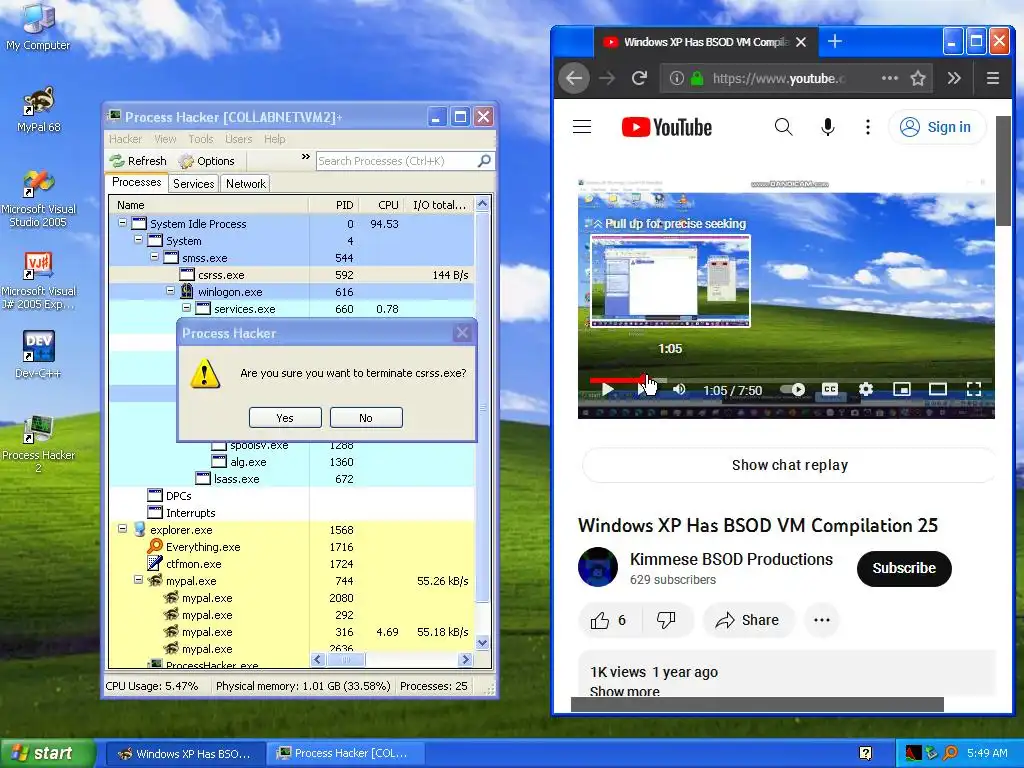This screenshot has height=768, width=1024.
Task: Open Microsoft Visual Studio 2005 shortcut
Action: coord(38,199)
